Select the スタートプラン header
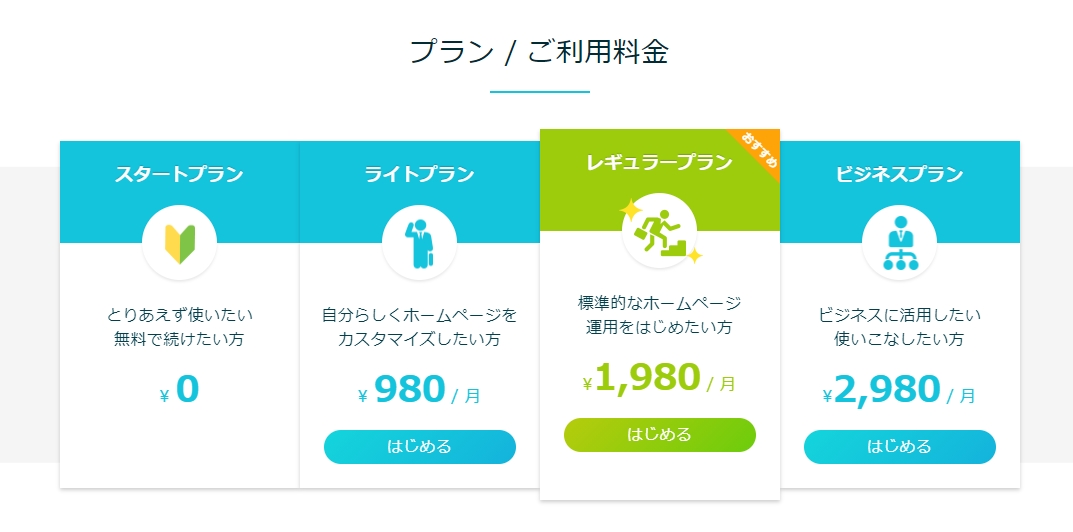This screenshot has height=532, width=1073. pos(179,174)
